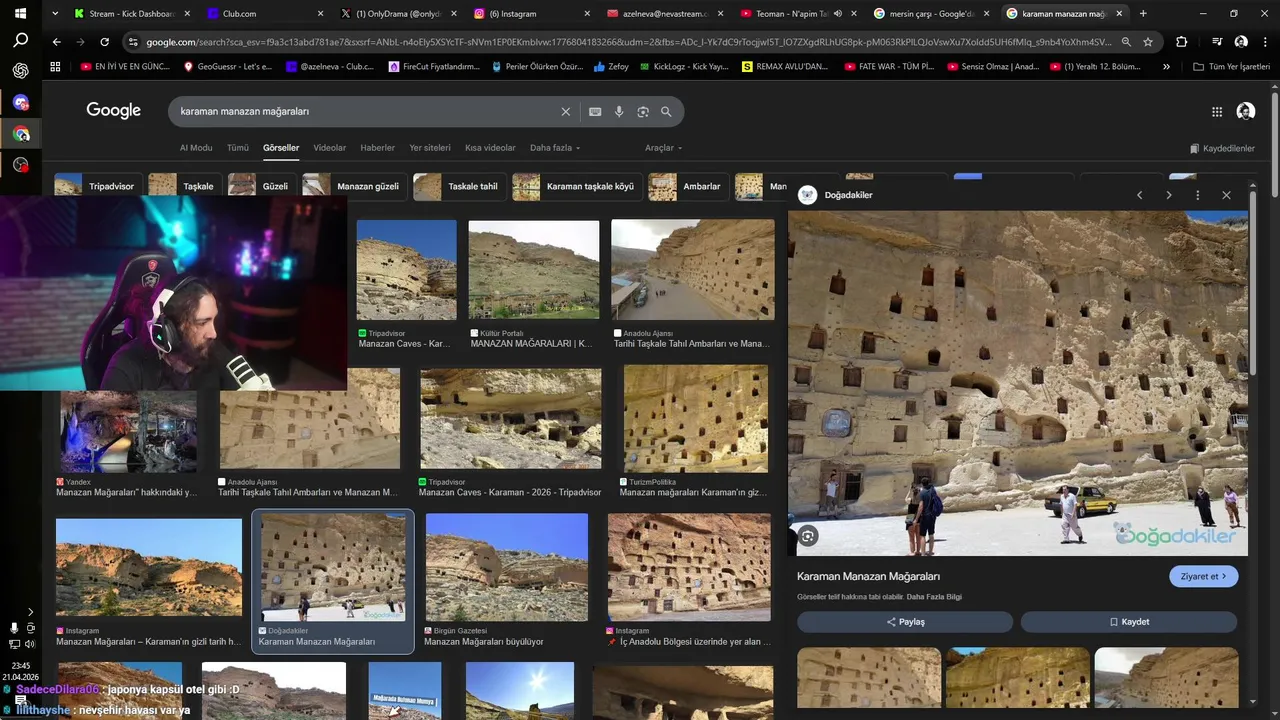This screenshot has height=720, width=1280.
Task: Open the Windows Start menu
Action: click(x=20, y=14)
